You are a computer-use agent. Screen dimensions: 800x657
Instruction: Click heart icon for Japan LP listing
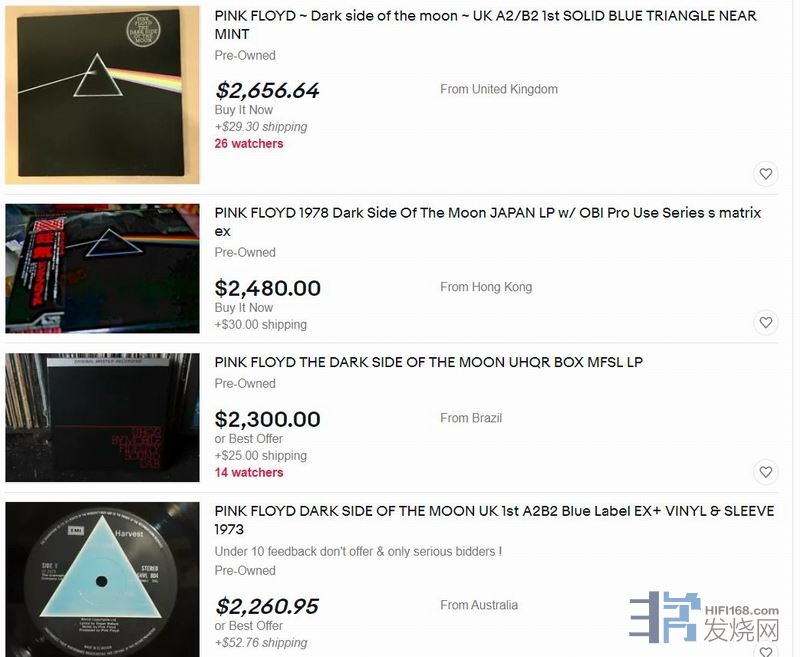click(765, 322)
